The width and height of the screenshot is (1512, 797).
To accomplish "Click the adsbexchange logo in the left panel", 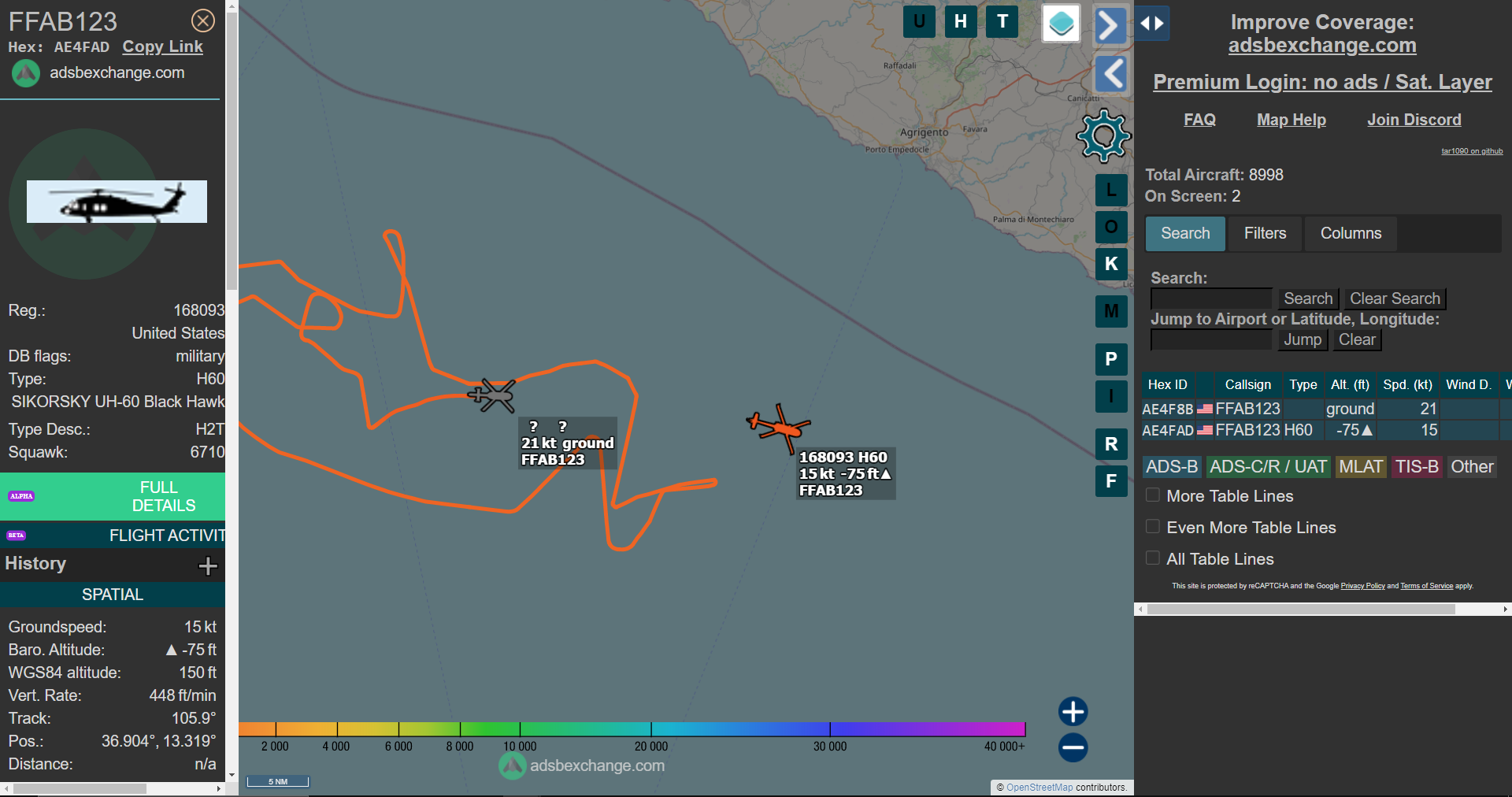I will coord(25,73).
